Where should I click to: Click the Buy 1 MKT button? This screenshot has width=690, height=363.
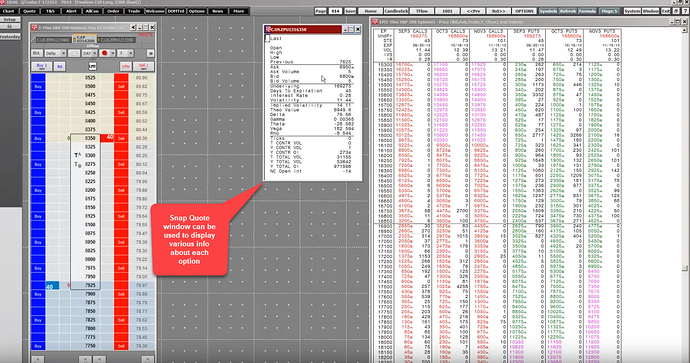pos(42,66)
